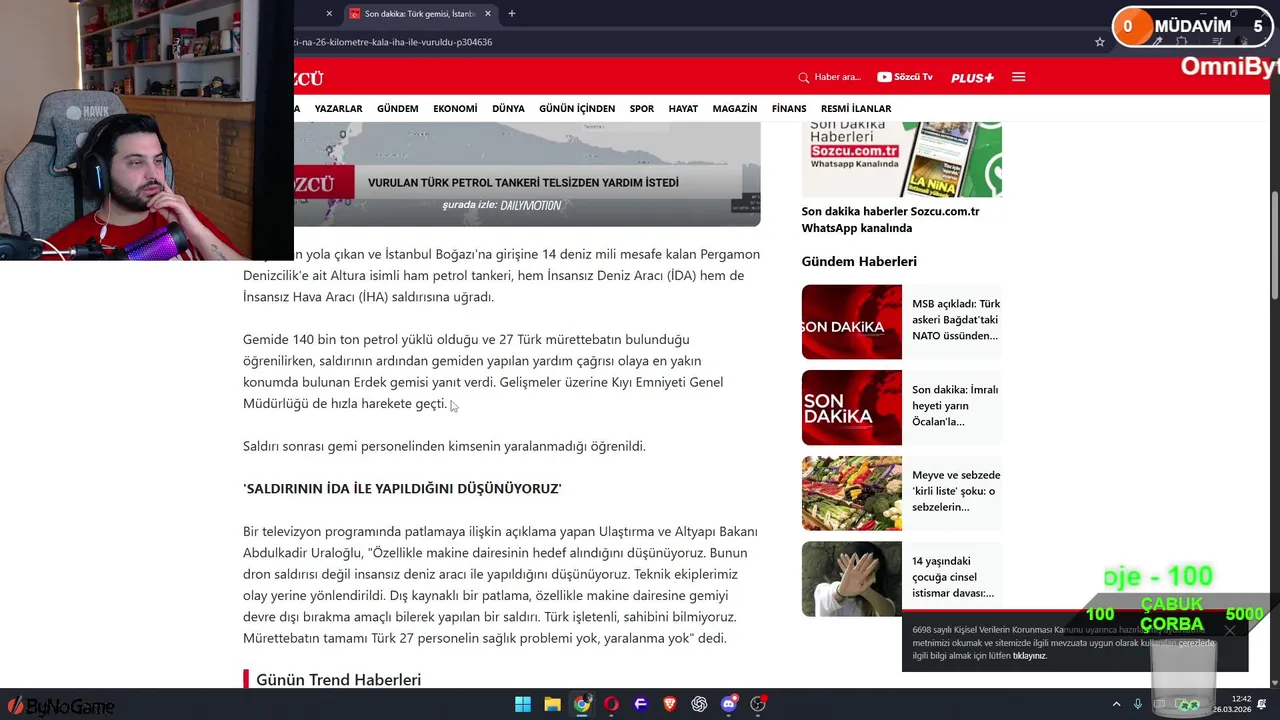1280x720 pixels.
Task: Click the search magnifier icon on Sözcü
Action: [x=803, y=77]
